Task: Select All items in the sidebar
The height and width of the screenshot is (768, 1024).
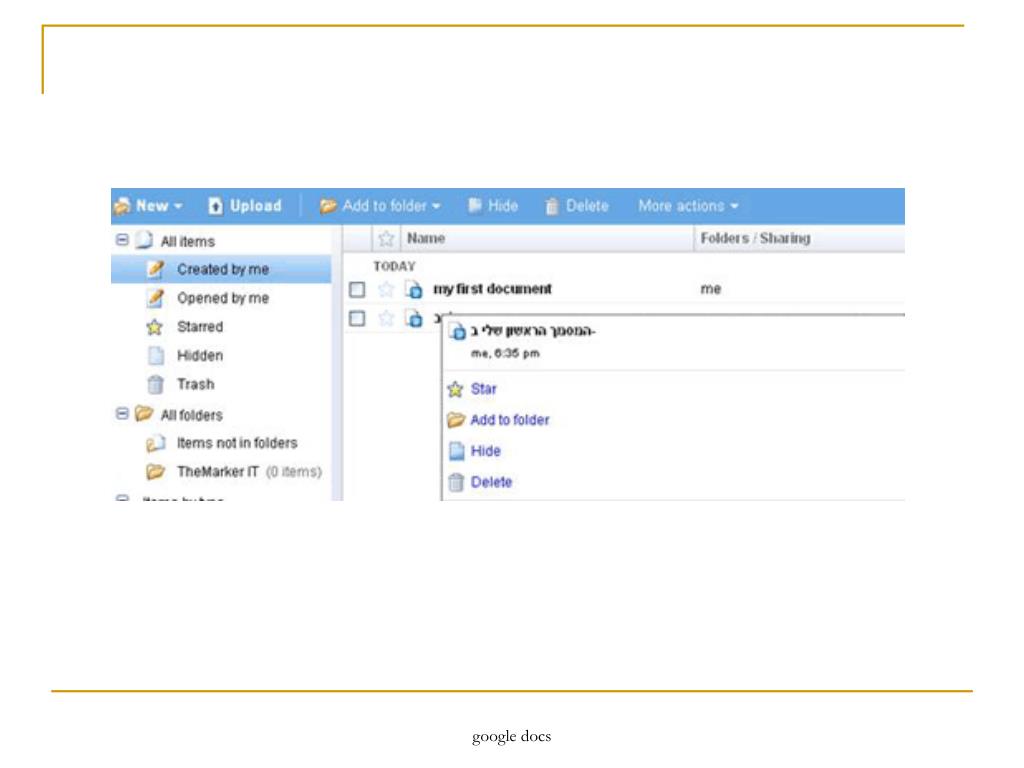Action: (x=187, y=242)
